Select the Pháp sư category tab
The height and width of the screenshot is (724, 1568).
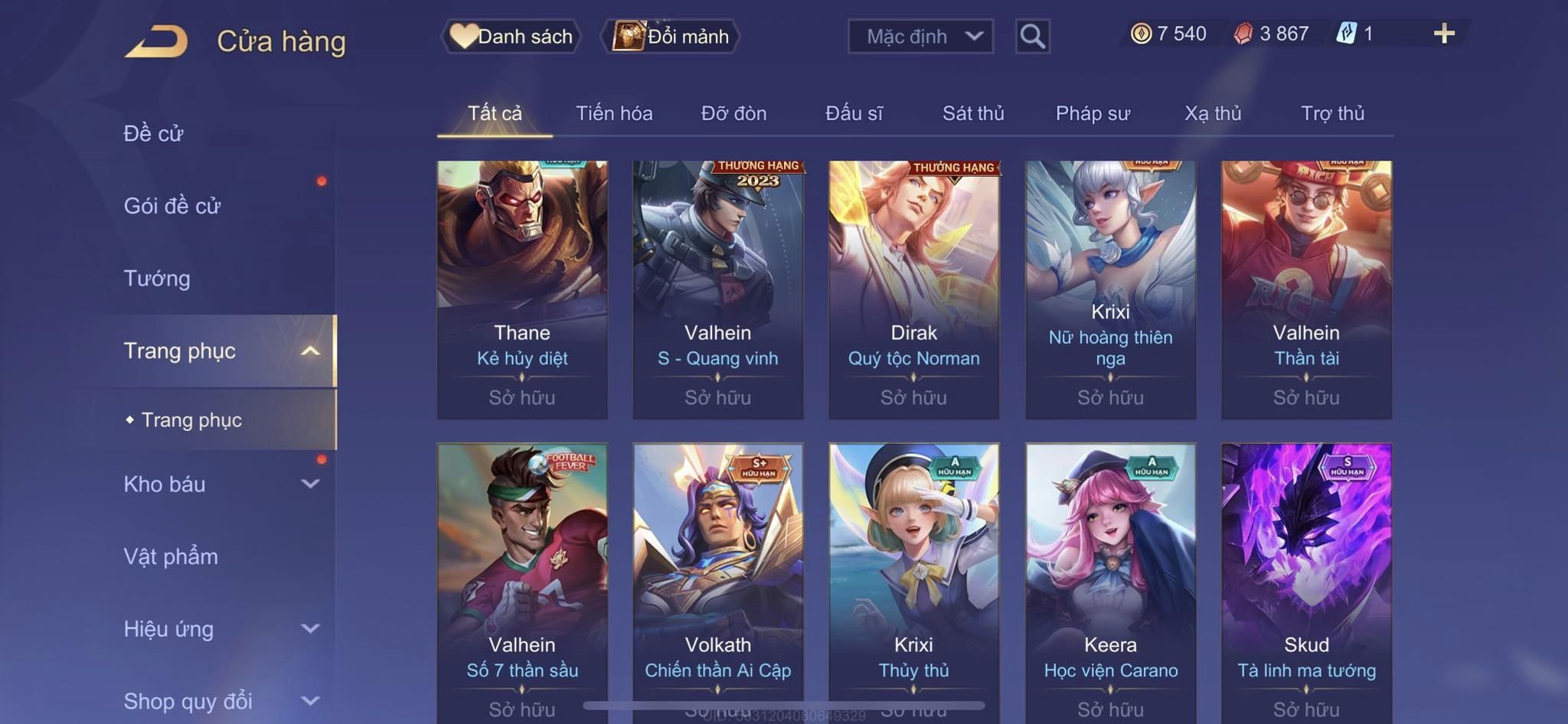point(1093,113)
